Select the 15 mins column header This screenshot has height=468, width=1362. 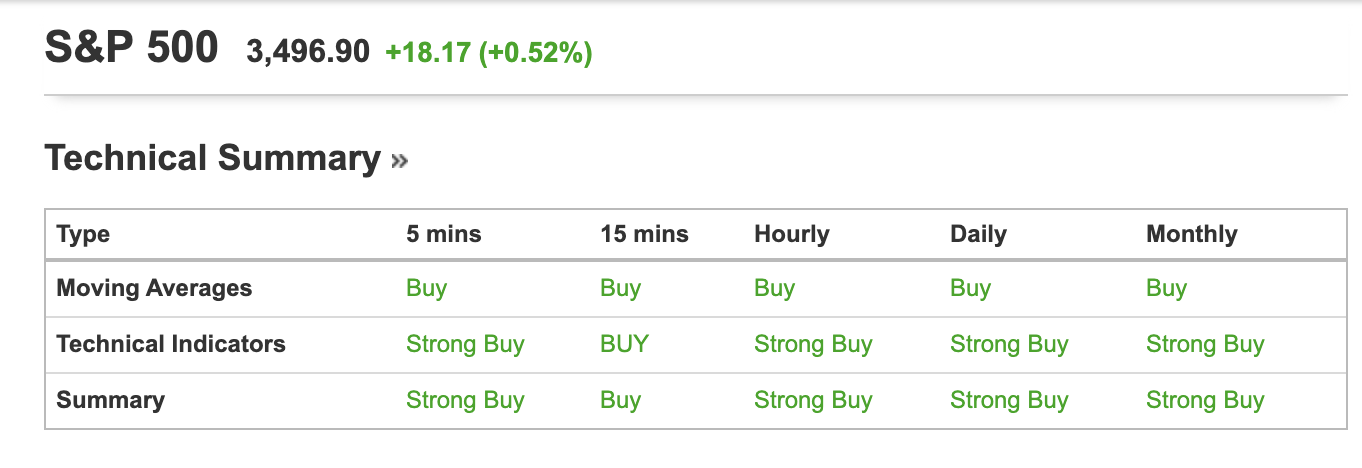click(644, 235)
